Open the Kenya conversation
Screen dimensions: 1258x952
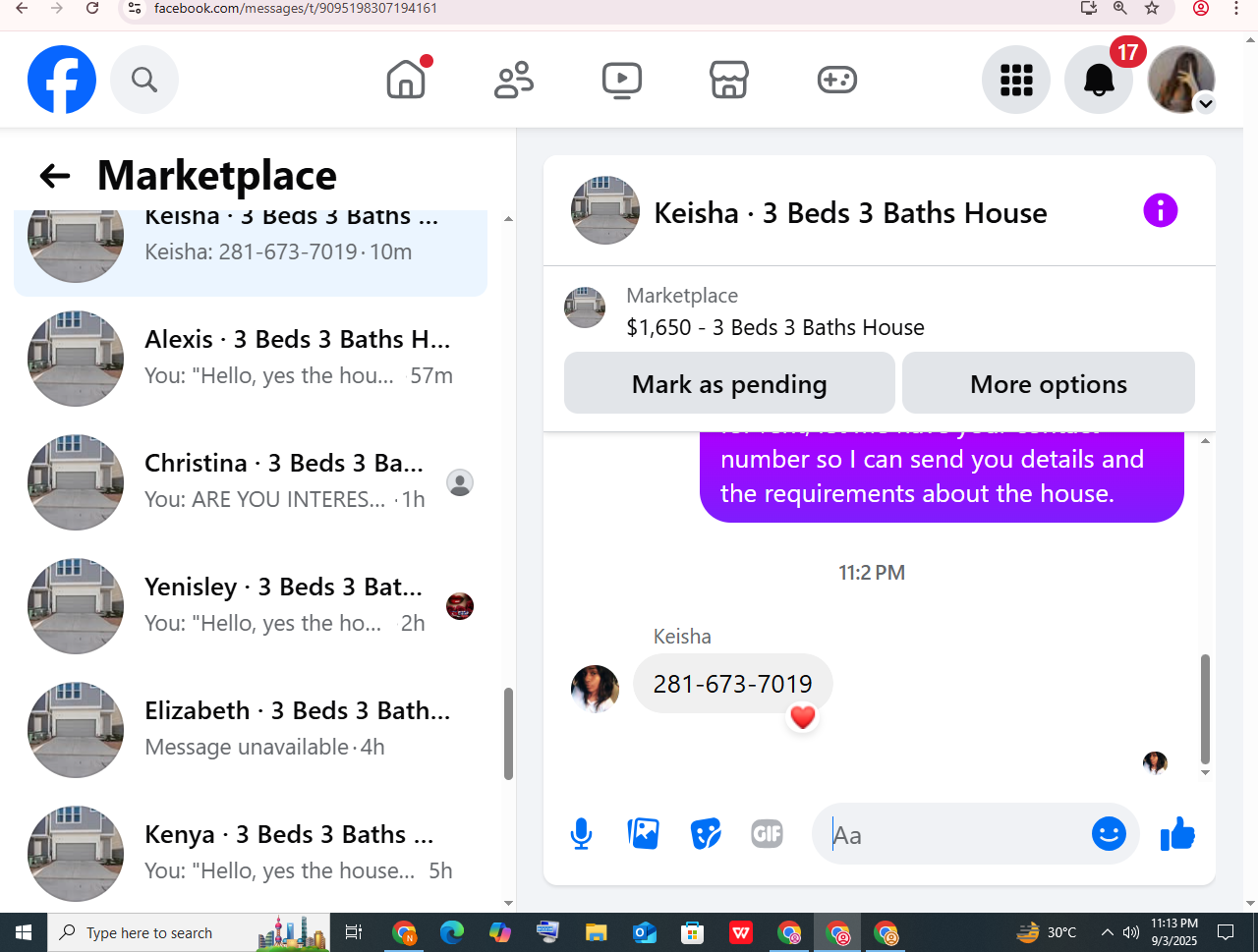pos(251,853)
